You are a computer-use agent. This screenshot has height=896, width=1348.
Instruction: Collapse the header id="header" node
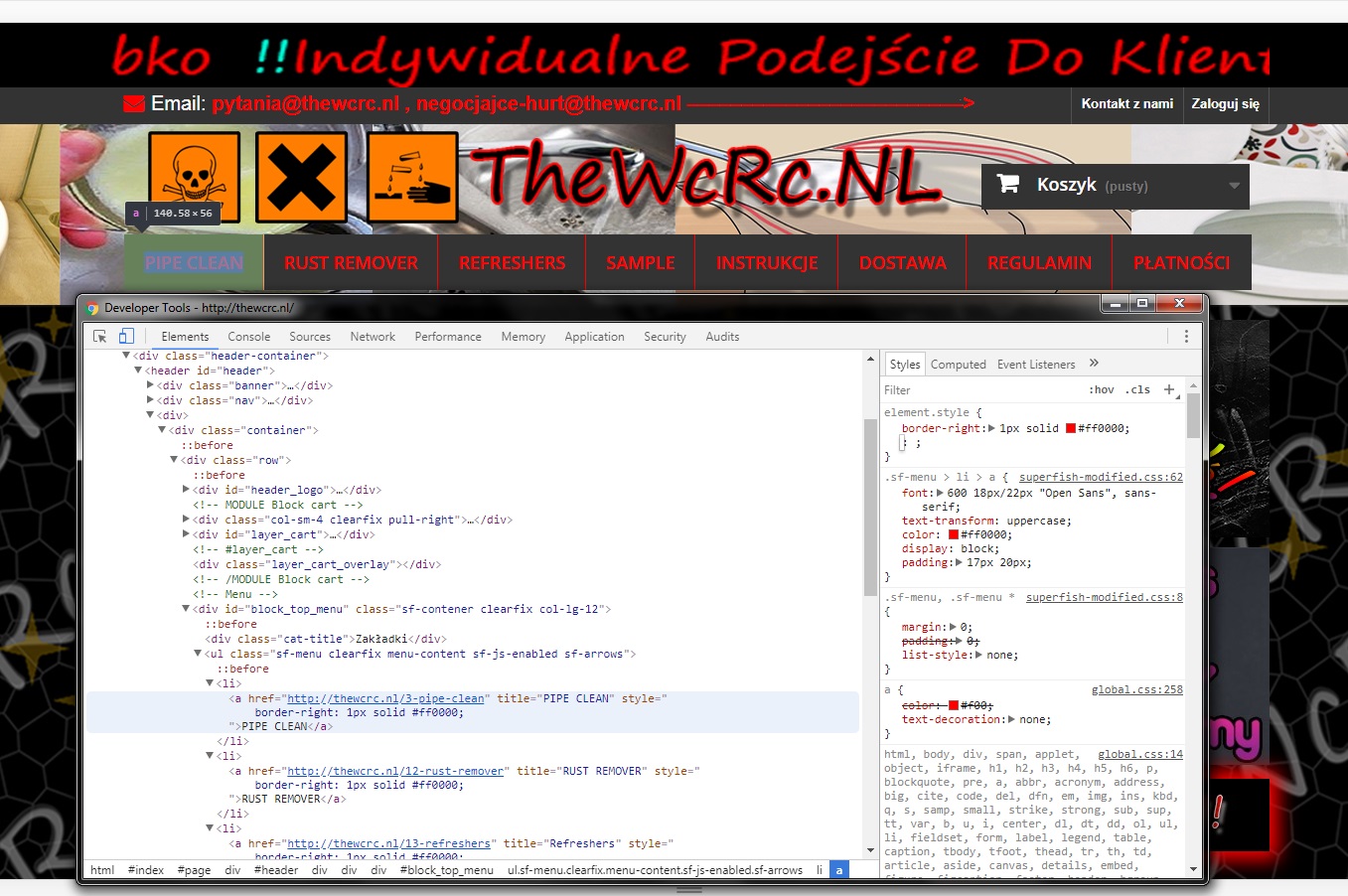tap(138, 371)
